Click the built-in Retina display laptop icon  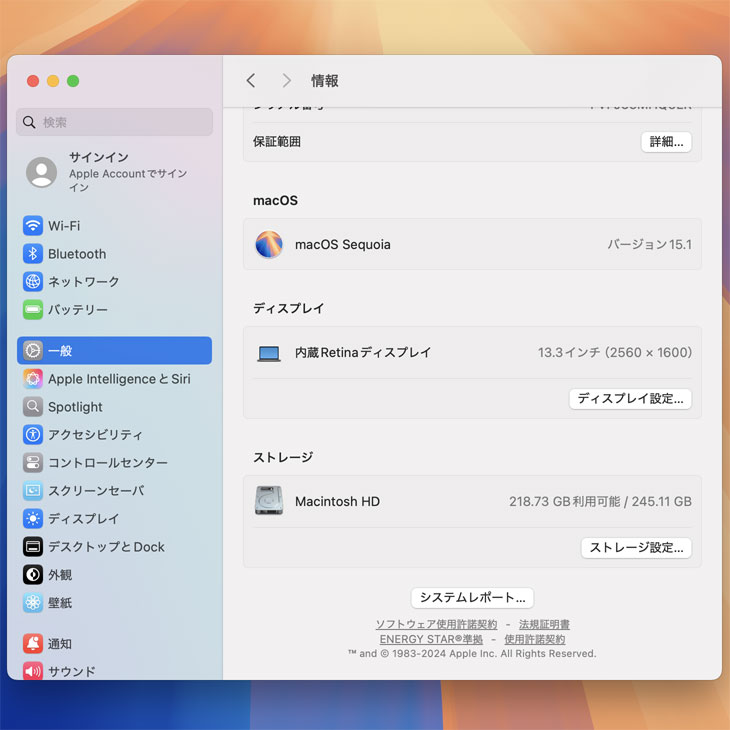(x=269, y=353)
